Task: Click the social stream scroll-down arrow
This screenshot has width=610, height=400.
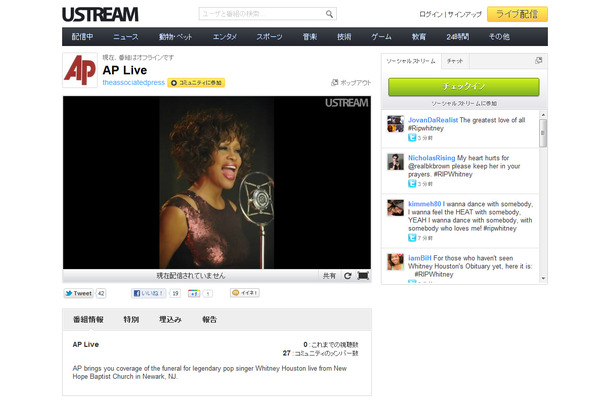Action: coord(543,279)
